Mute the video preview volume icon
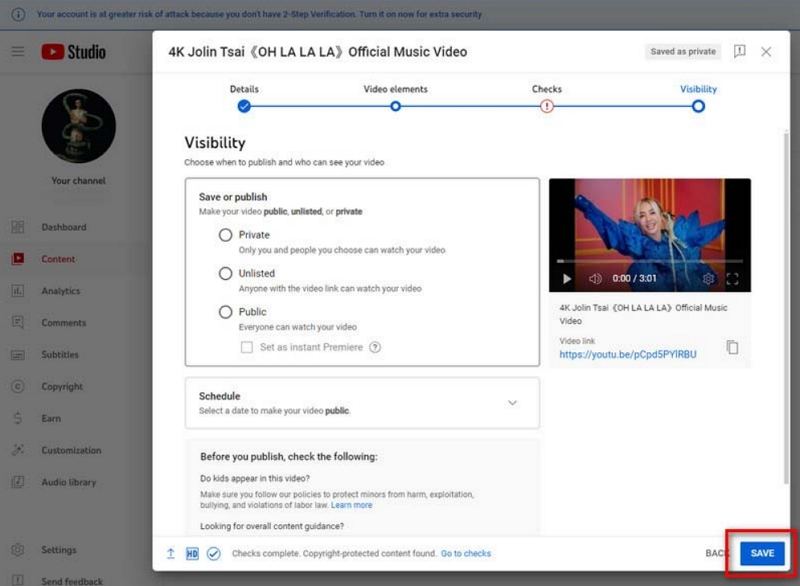This screenshot has width=800, height=586. coord(595,278)
